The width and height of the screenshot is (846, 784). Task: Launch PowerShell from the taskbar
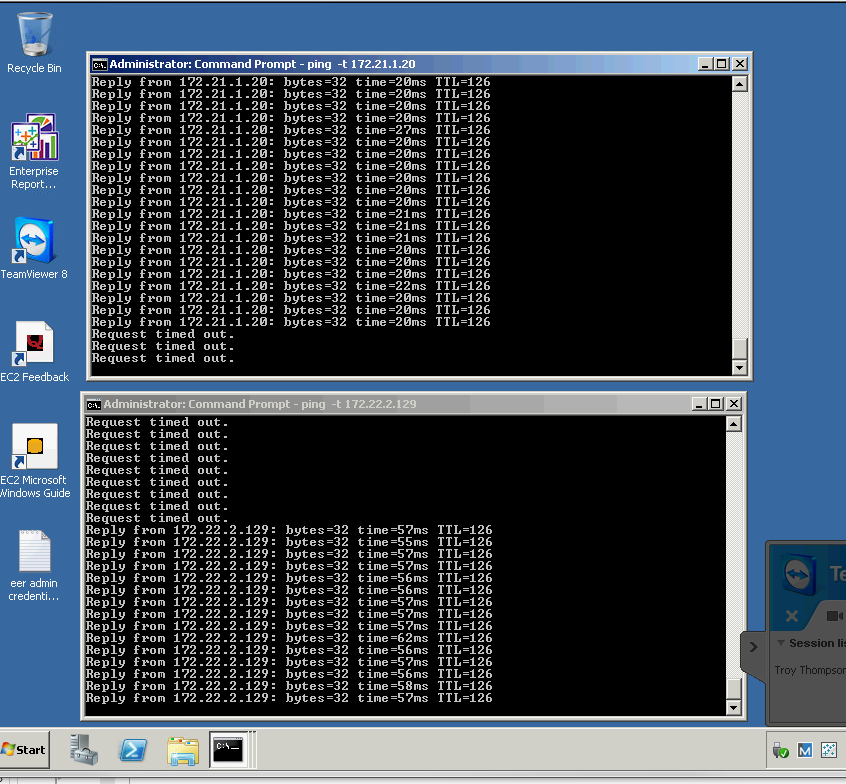[x=133, y=749]
